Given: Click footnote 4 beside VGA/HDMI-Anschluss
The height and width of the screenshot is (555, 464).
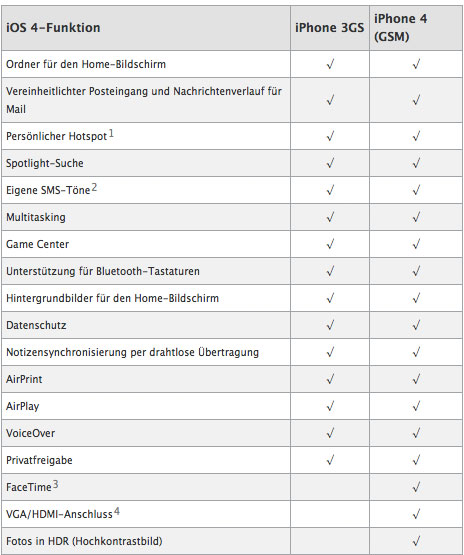Looking at the screenshot, I should tap(116, 511).
